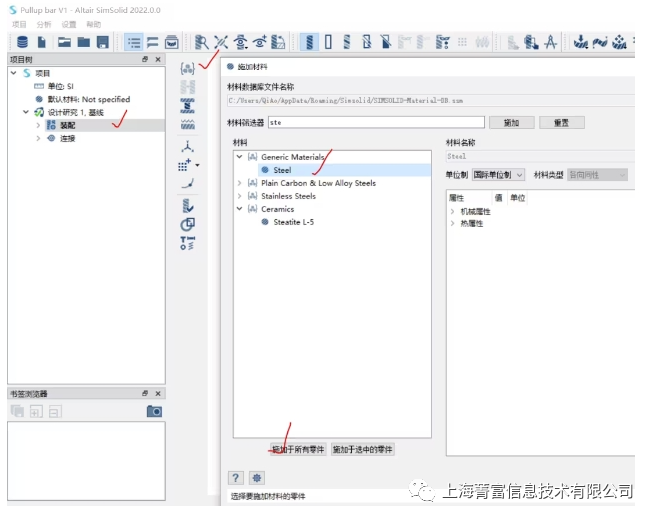
Task: Click 施加于所有零件 apply to all parts button
Action: (298, 449)
